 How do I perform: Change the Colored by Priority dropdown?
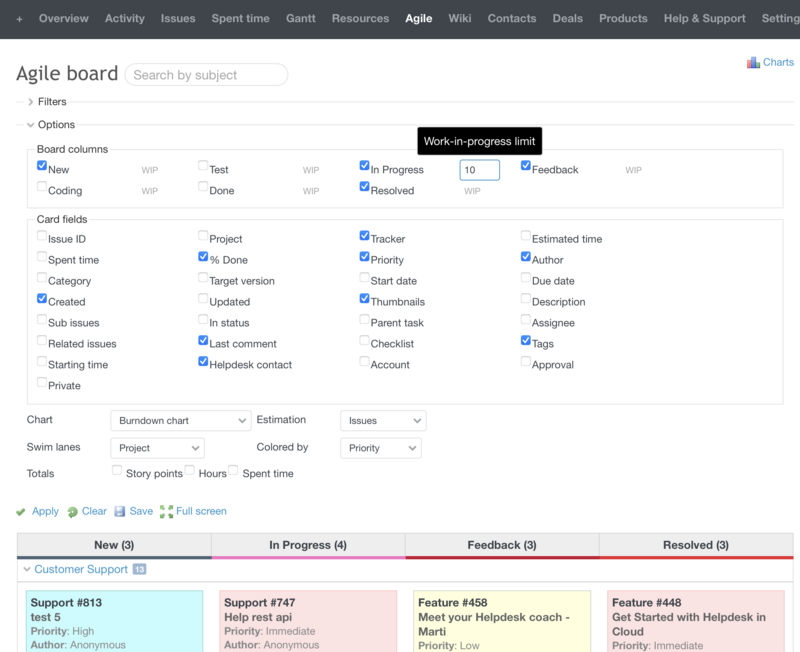tap(380, 448)
